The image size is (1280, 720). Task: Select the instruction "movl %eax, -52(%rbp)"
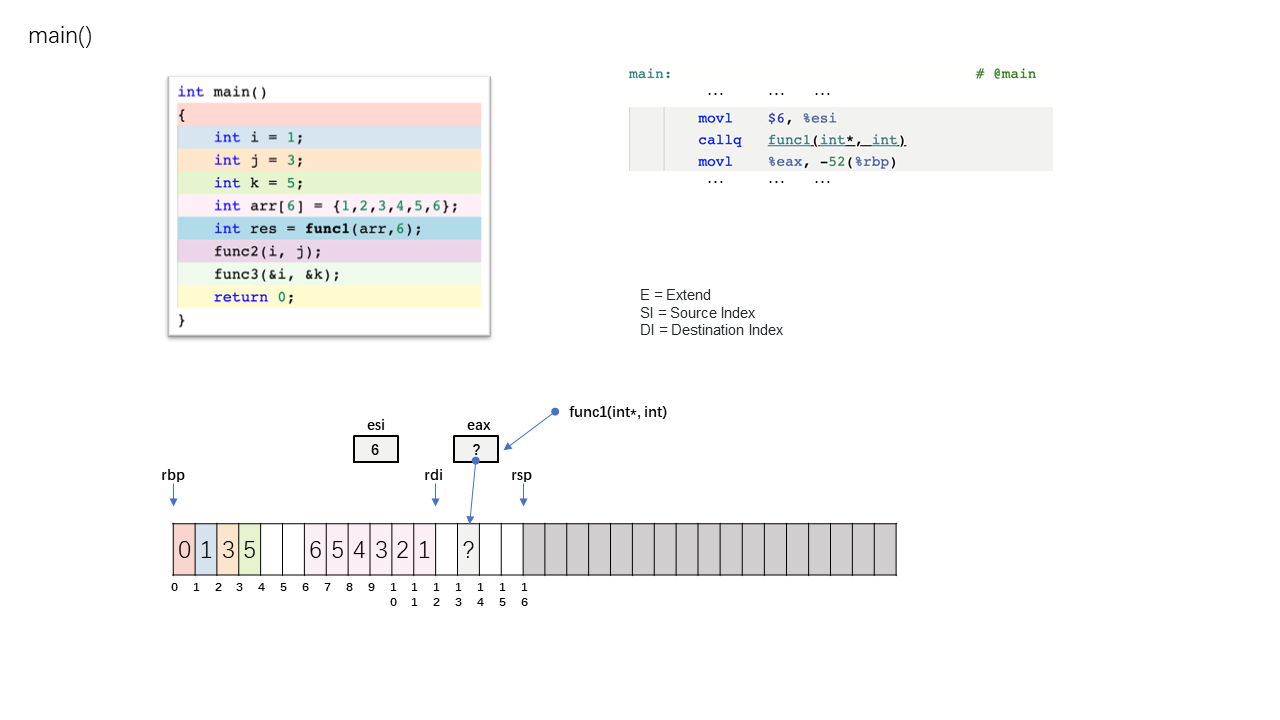[x=797, y=162]
